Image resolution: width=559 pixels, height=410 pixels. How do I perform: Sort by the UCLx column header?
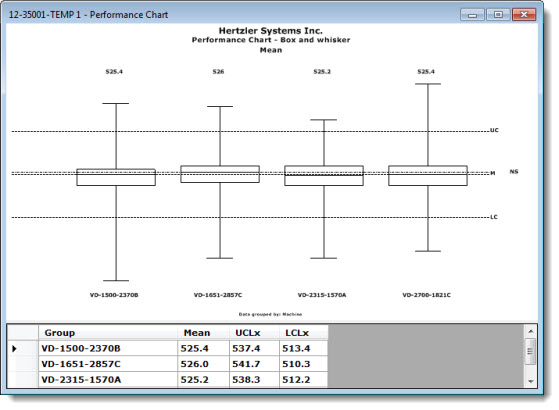click(255, 333)
